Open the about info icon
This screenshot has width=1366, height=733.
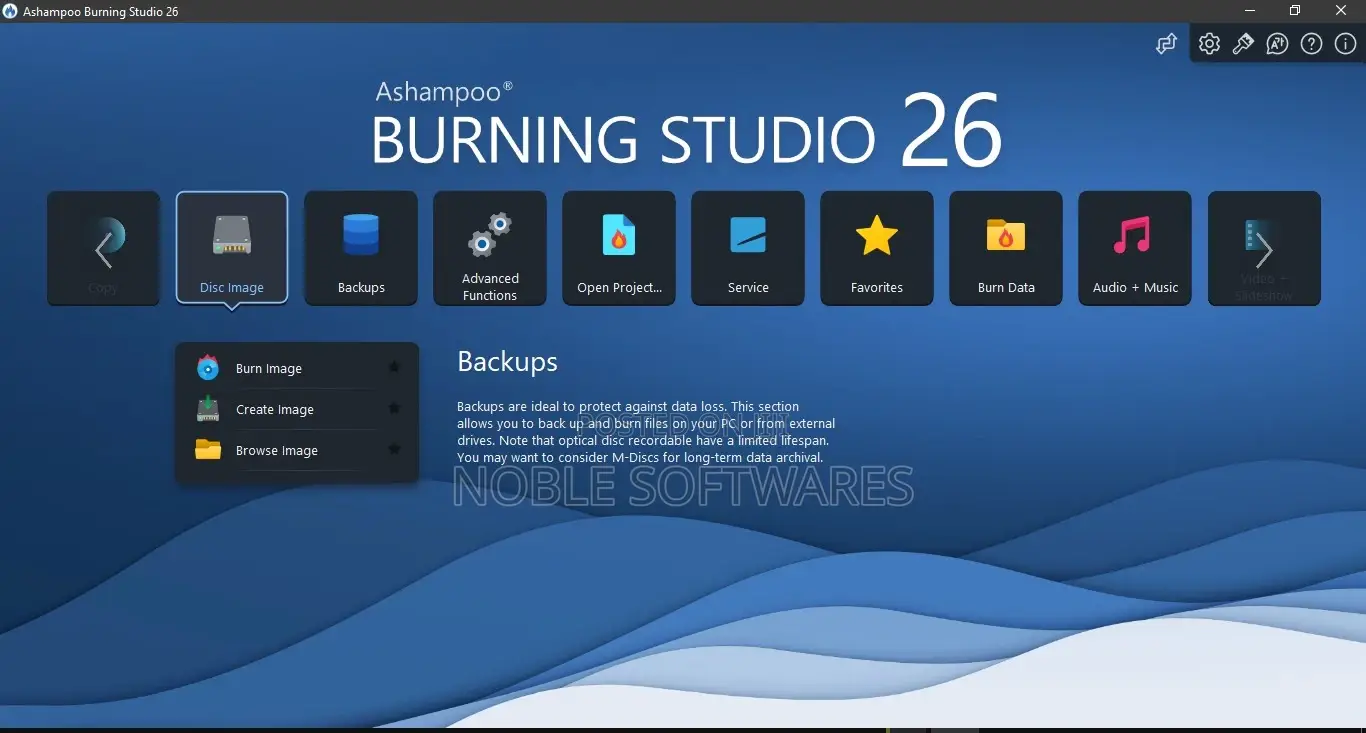point(1345,44)
